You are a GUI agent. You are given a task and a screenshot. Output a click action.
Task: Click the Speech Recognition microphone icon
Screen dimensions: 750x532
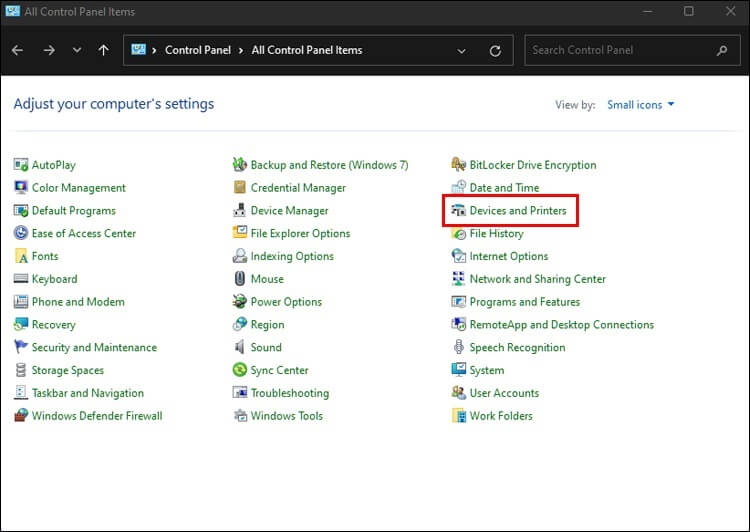point(459,347)
